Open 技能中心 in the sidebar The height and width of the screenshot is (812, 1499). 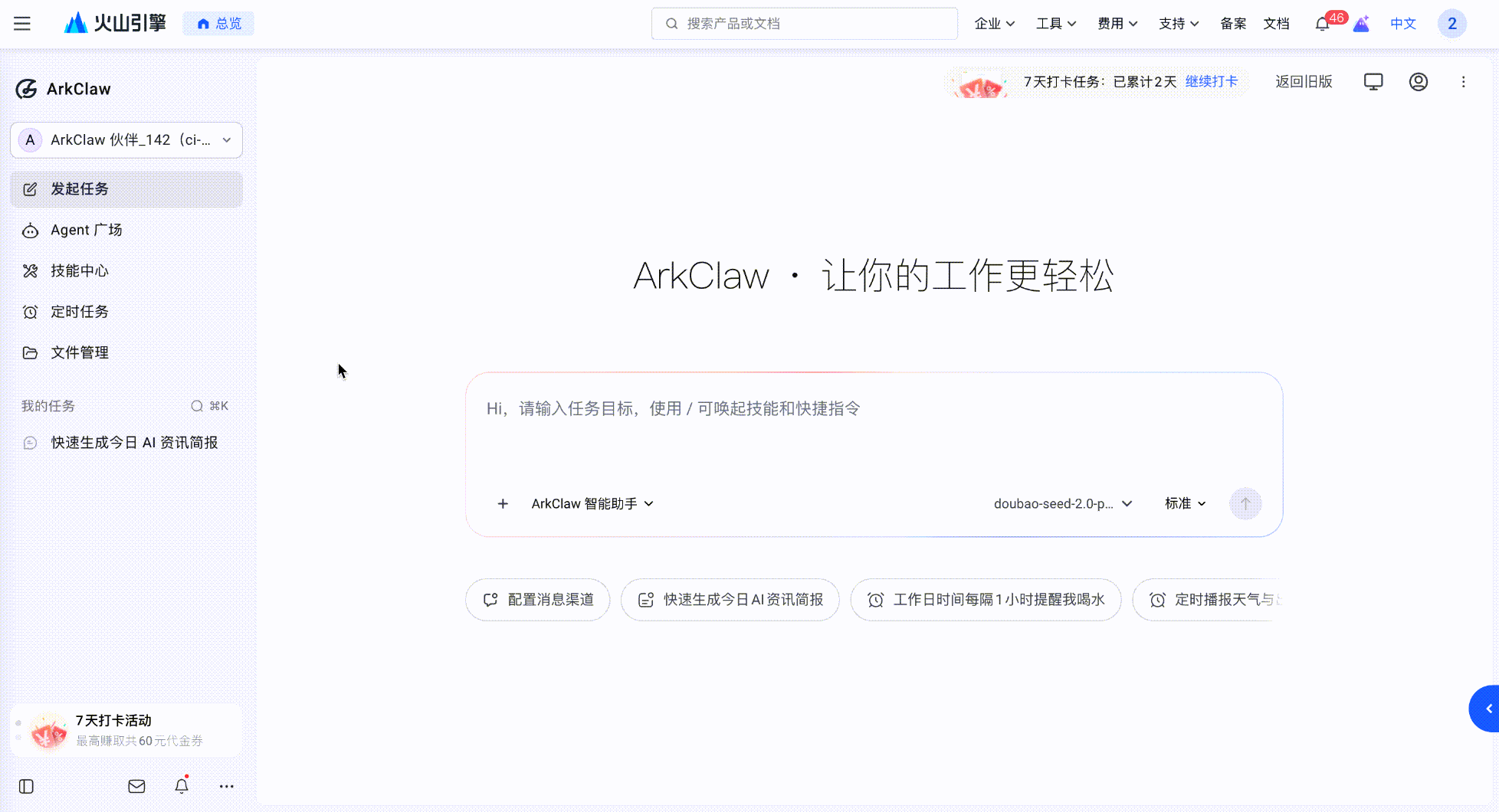pos(126,270)
